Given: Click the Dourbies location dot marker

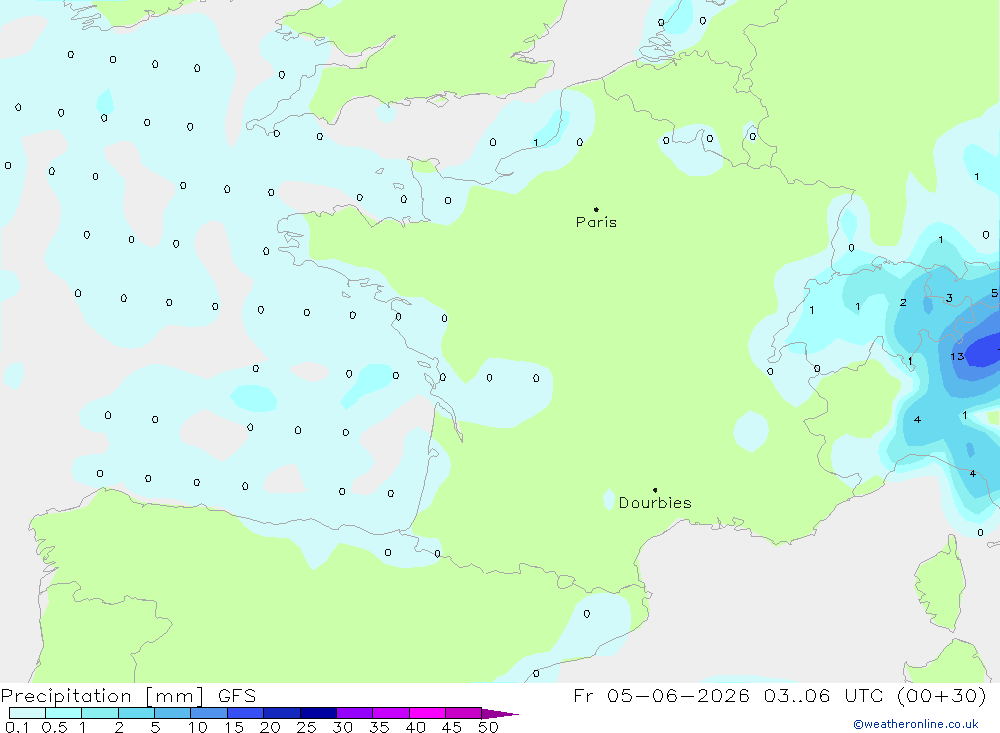Looking at the screenshot, I should pos(655,490).
